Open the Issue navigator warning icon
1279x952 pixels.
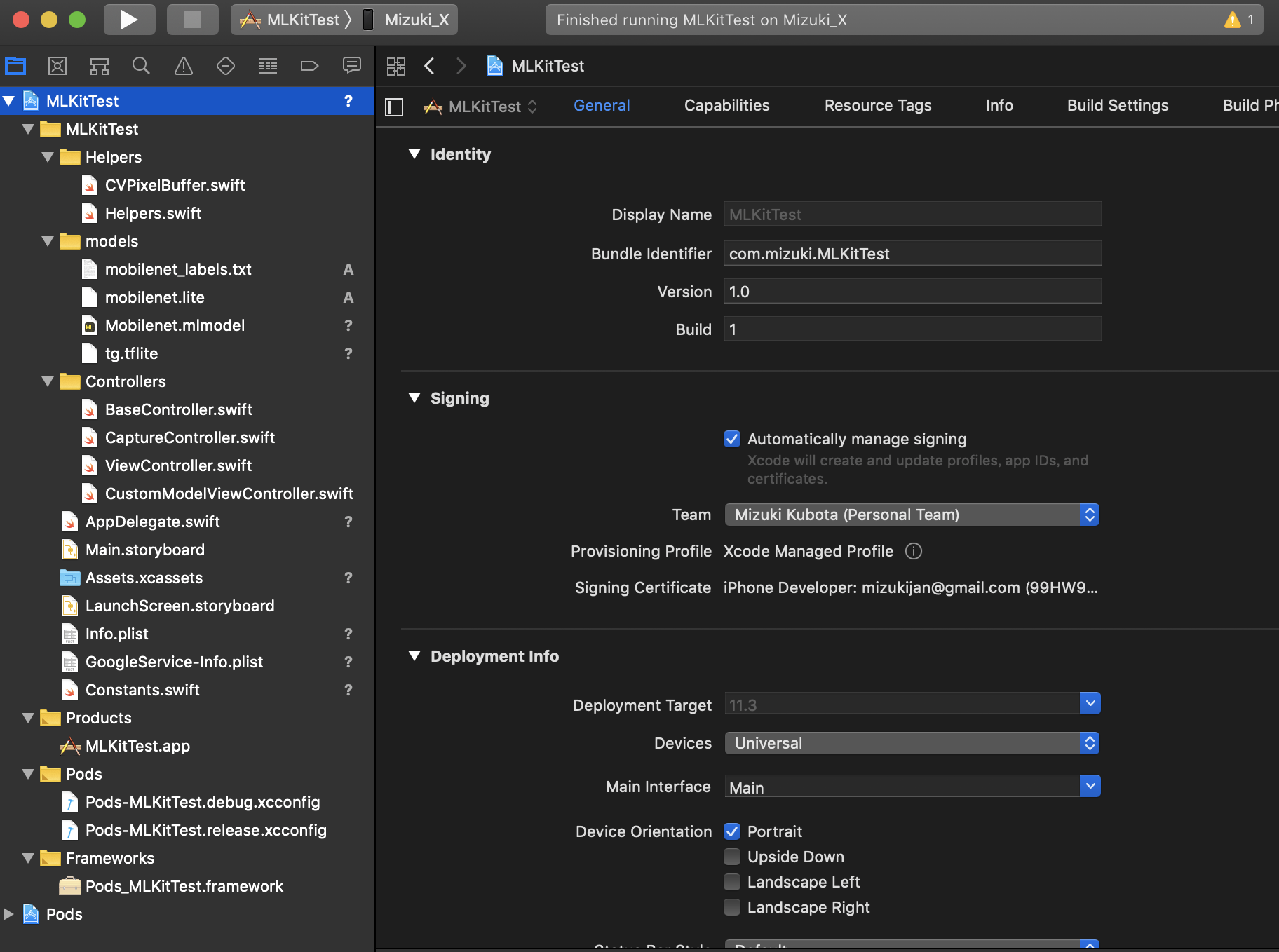(183, 66)
